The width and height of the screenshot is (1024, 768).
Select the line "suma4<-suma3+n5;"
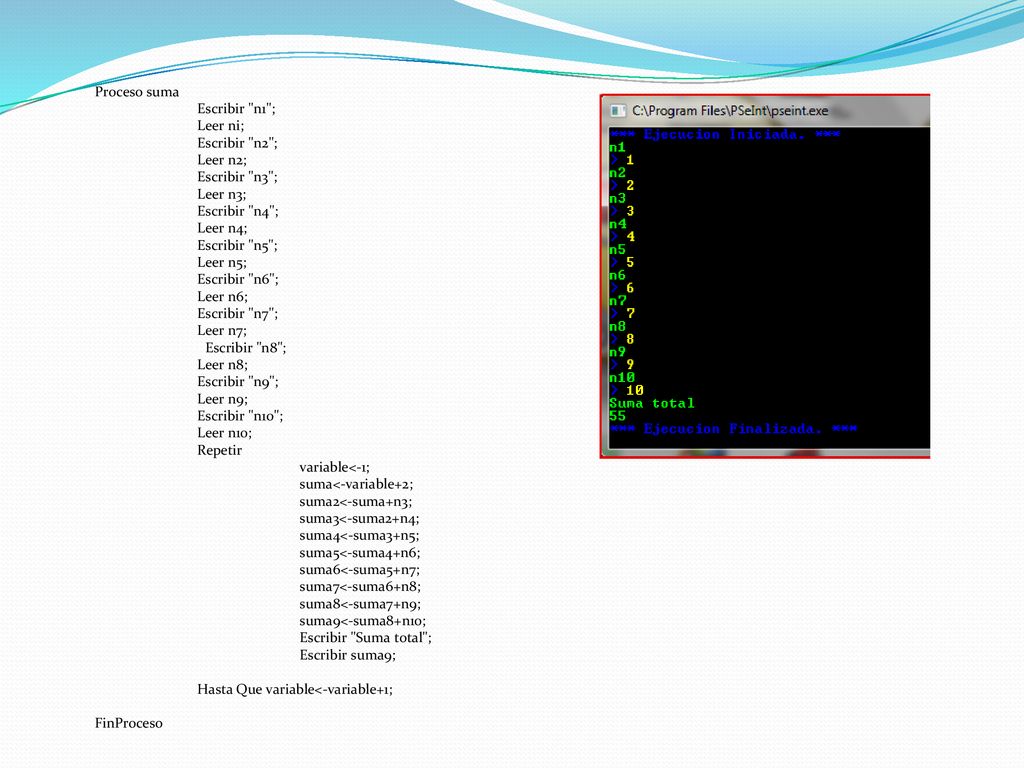359,536
